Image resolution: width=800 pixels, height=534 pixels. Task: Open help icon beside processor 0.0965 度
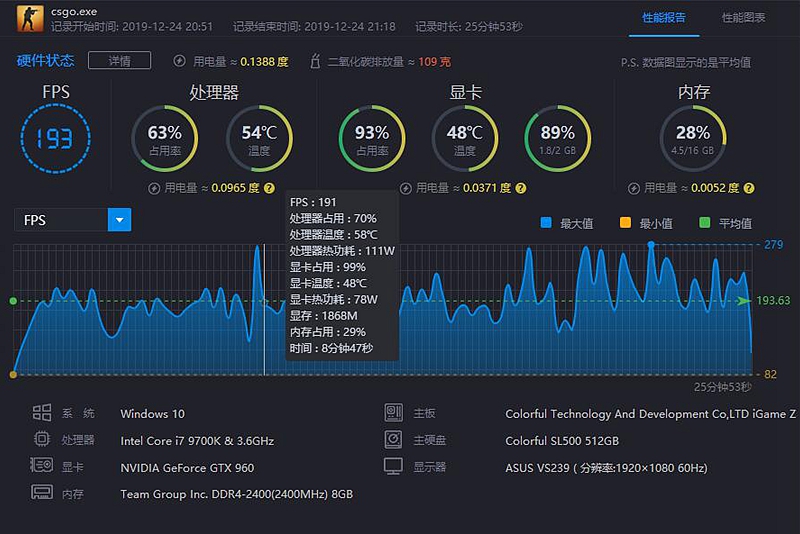pyautogui.click(x=269, y=188)
